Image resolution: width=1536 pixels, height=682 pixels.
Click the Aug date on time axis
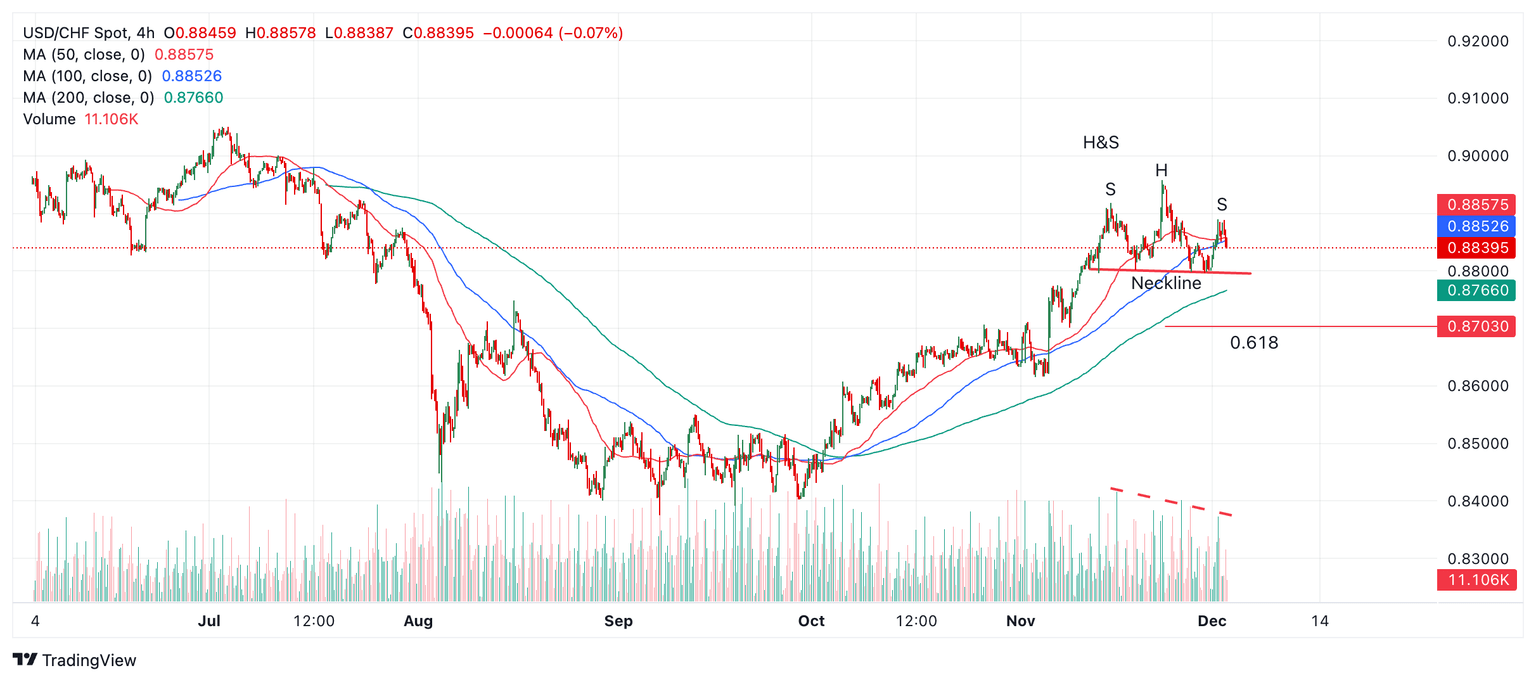pos(417,621)
